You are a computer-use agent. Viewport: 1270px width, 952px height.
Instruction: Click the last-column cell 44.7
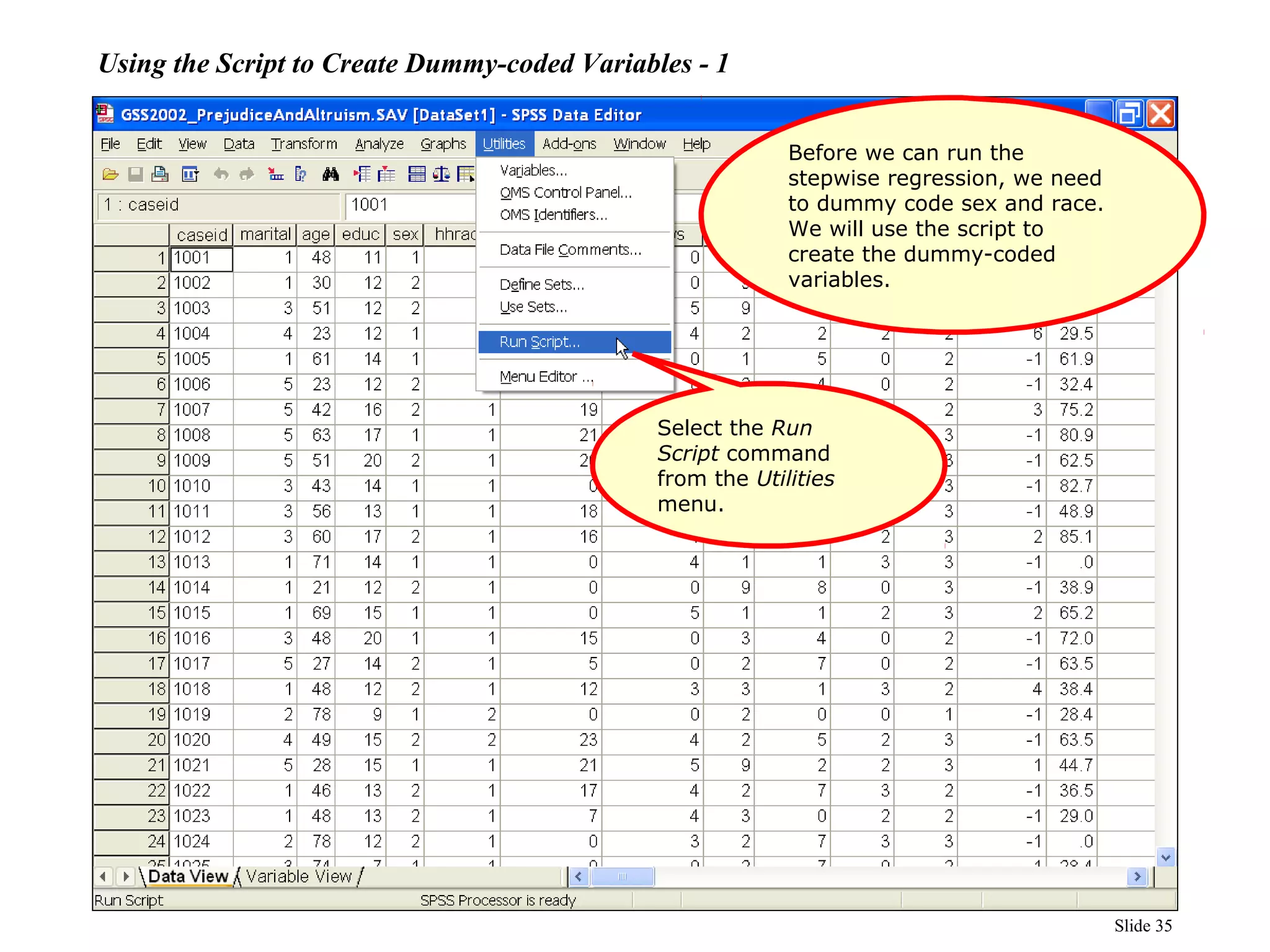click(x=1072, y=765)
